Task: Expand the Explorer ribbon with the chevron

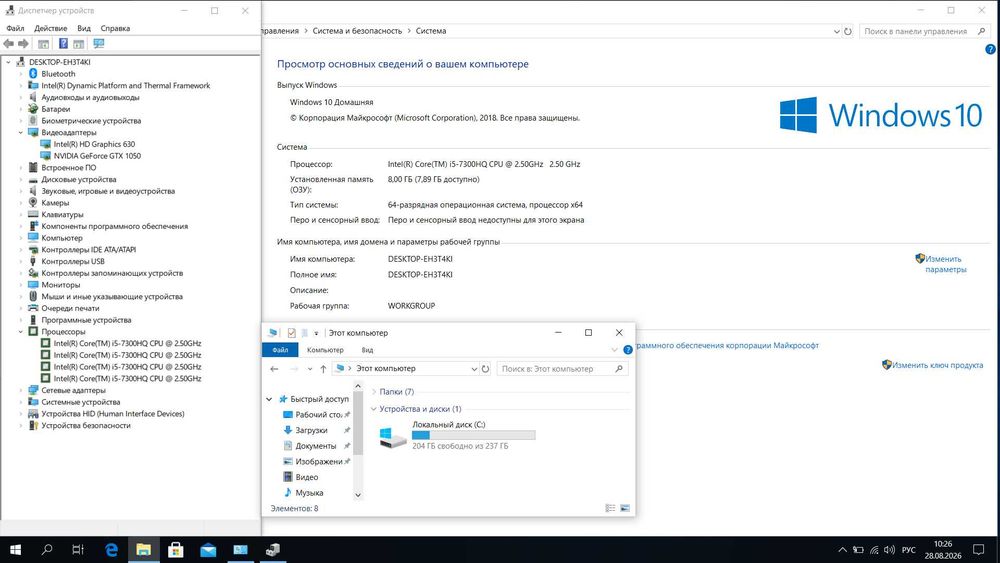Action: click(x=614, y=350)
